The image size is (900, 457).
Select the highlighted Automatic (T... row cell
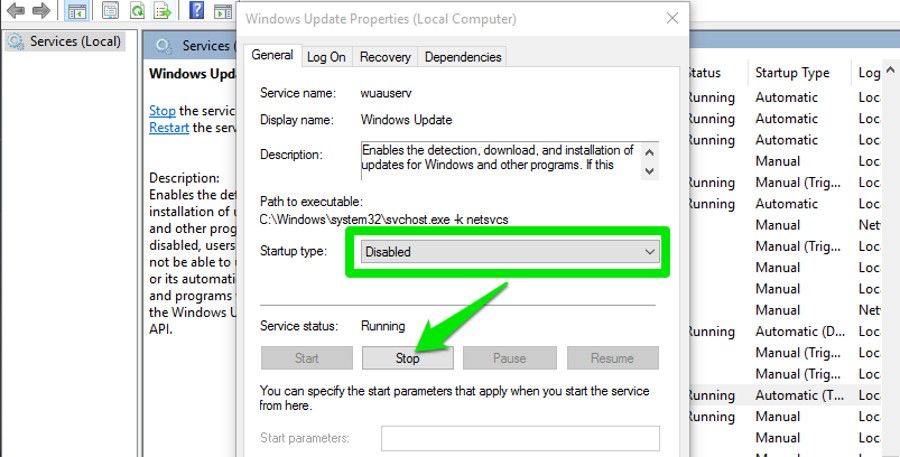point(798,395)
